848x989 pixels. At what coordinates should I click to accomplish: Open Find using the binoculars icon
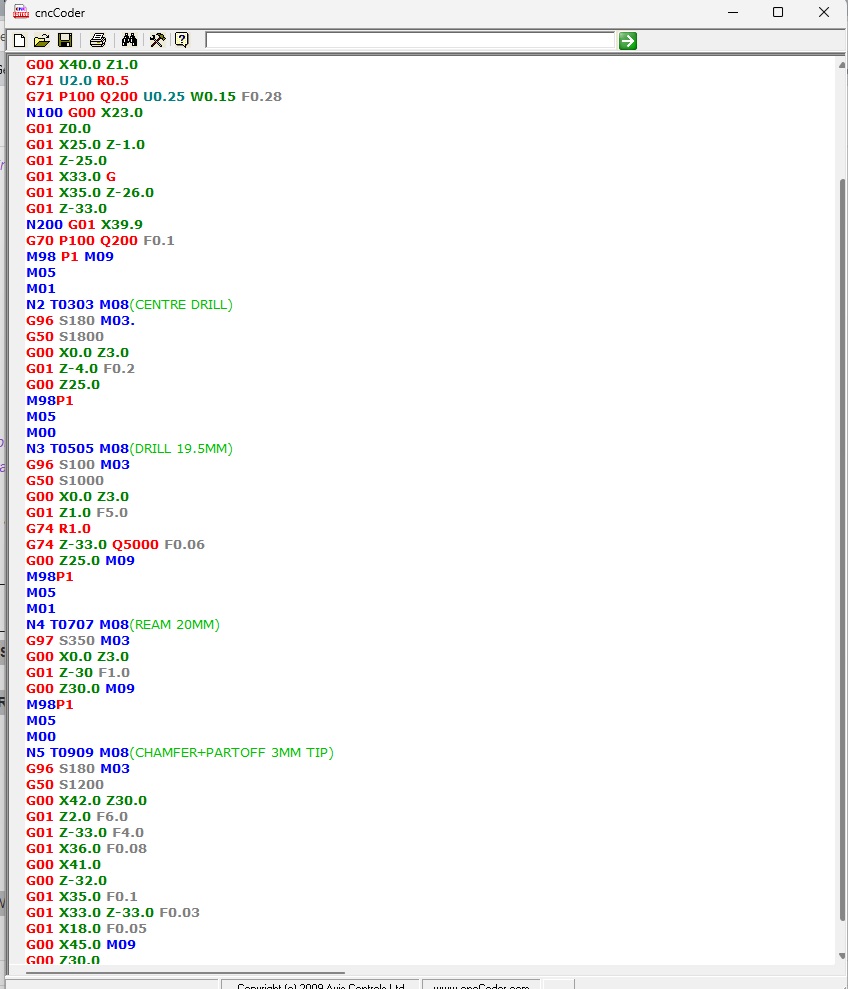pyautogui.click(x=129, y=41)
